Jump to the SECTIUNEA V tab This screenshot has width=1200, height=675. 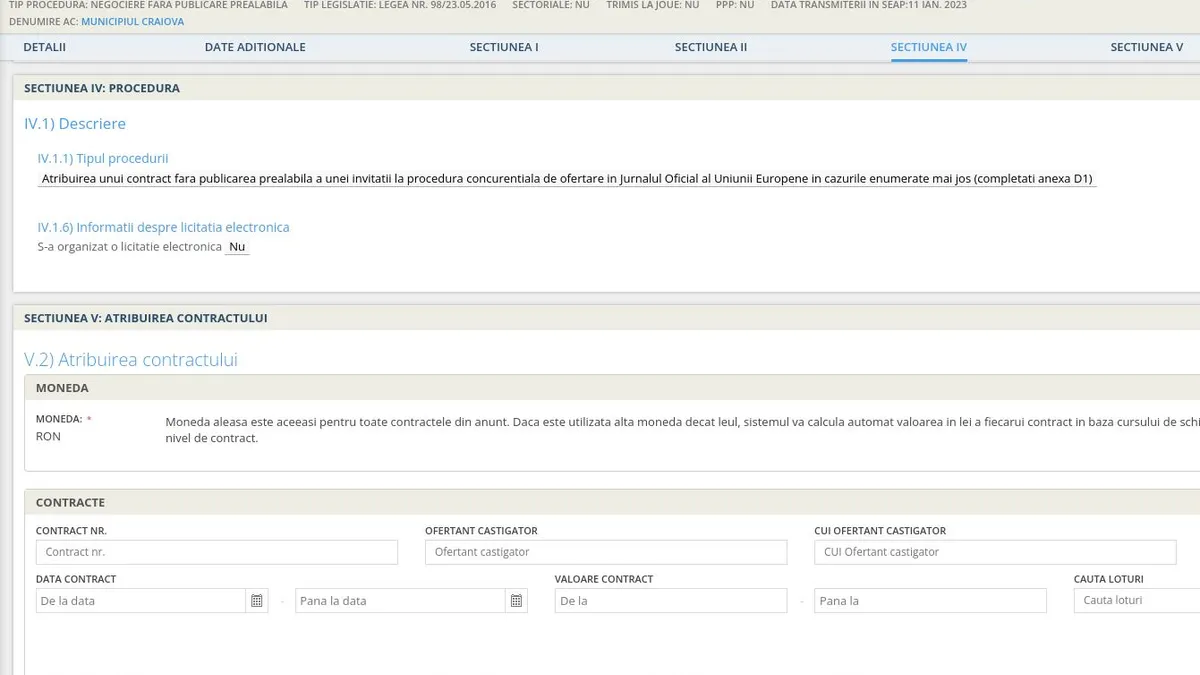click(x=1146, y=47)
